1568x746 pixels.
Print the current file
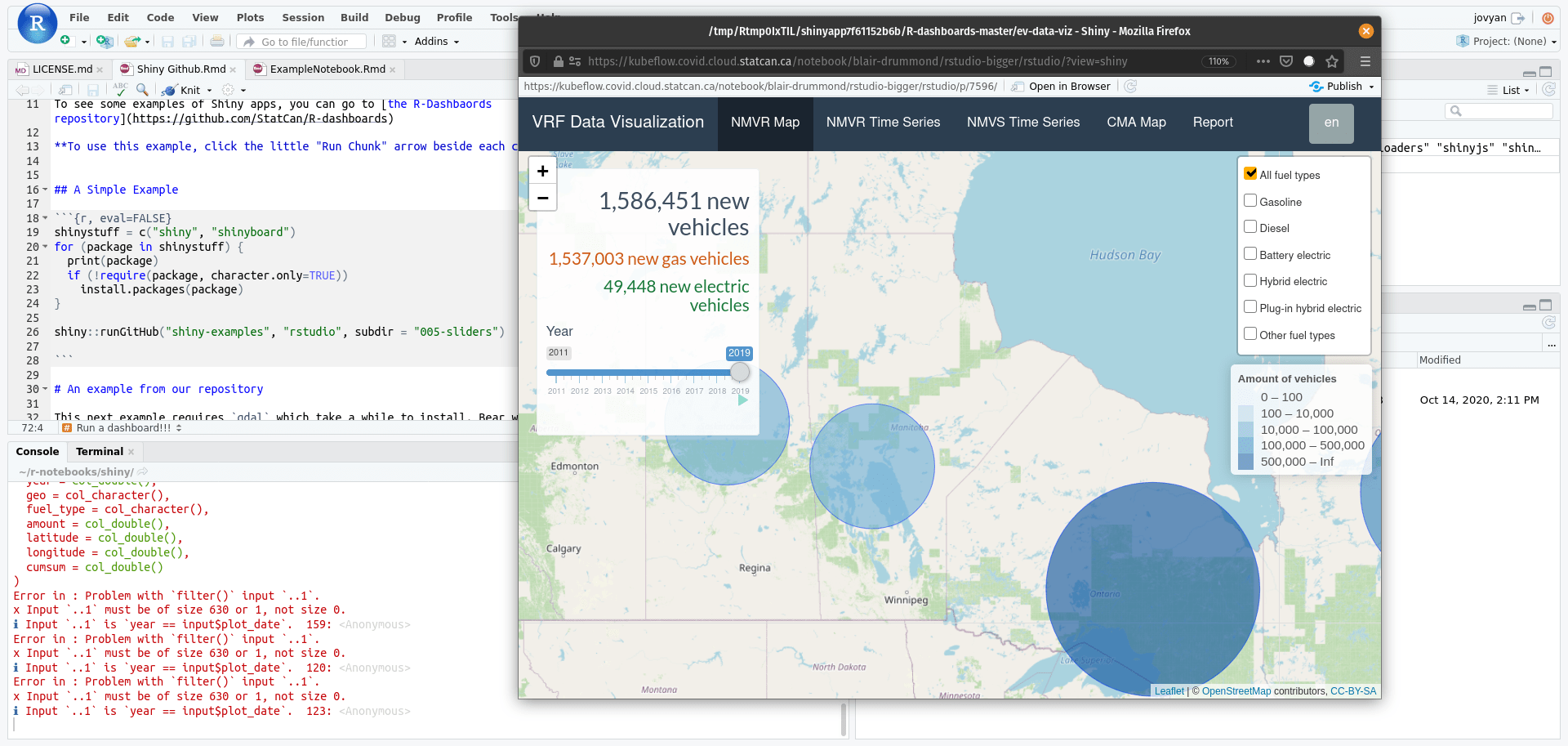point(217,41)
